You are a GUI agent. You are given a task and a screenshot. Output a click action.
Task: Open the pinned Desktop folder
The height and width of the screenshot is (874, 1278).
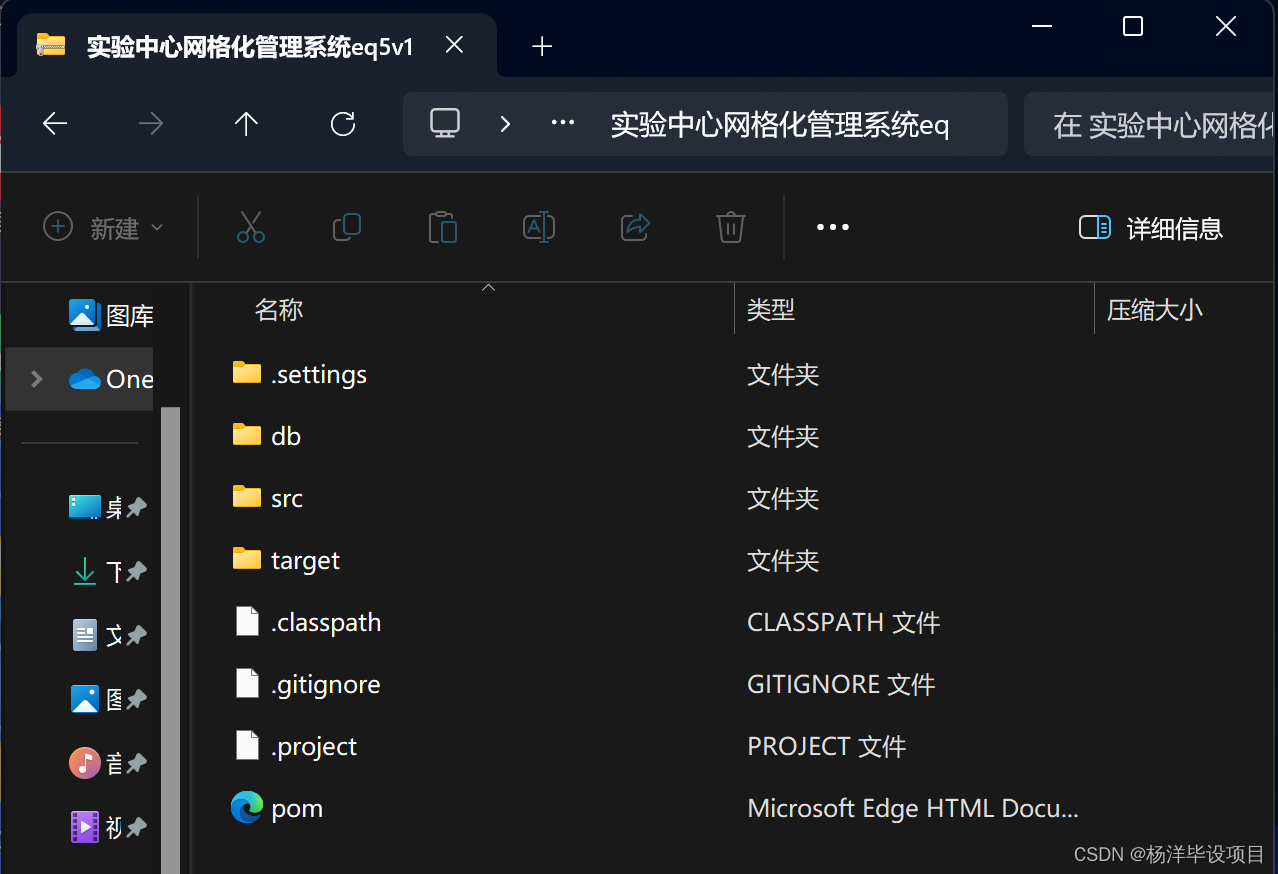pos(107,507)
